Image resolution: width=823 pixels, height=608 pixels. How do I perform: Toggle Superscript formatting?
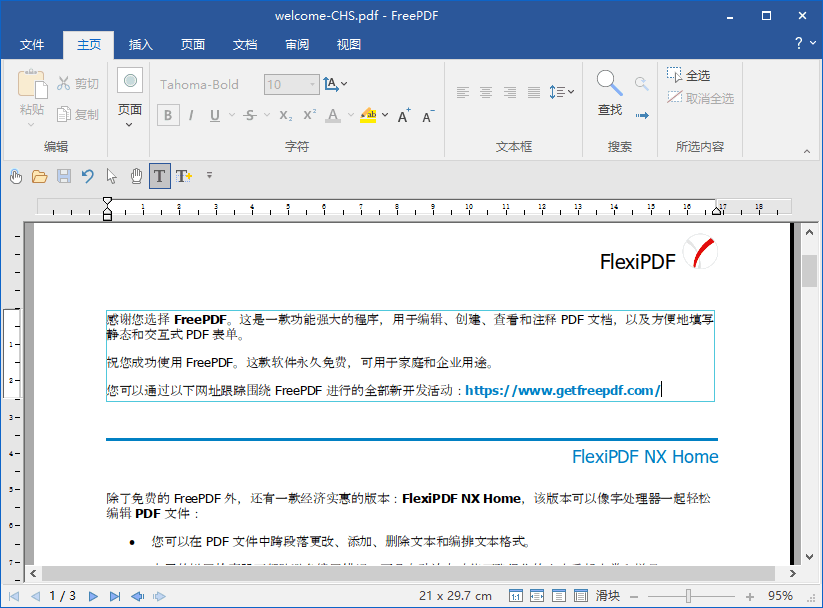310,115
